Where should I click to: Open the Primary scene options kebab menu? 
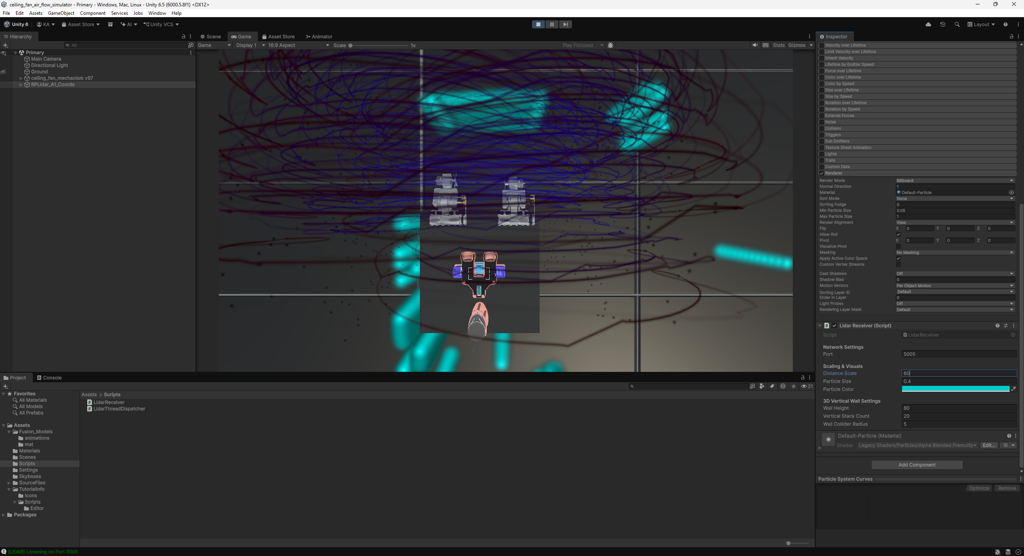click(191, 52)
